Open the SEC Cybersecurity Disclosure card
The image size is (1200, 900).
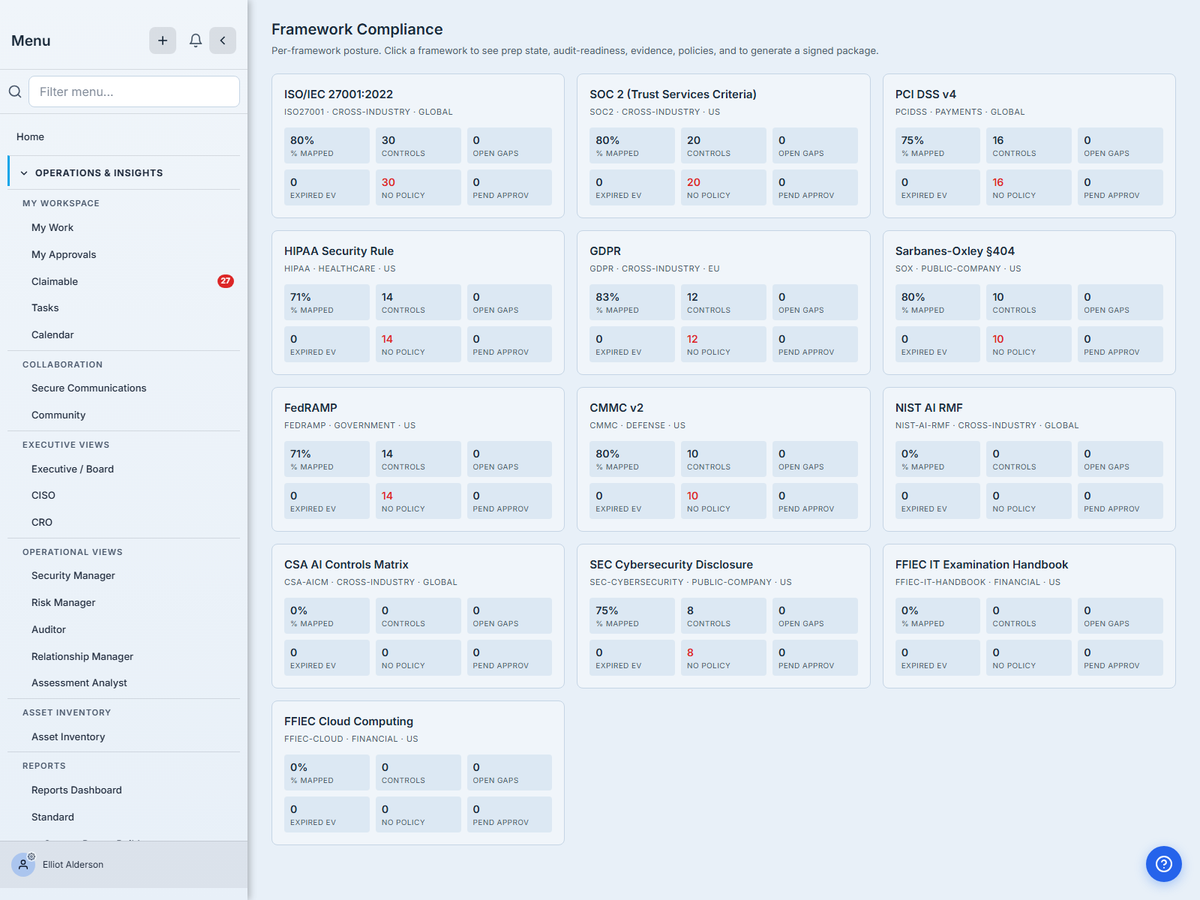point(723,616)
